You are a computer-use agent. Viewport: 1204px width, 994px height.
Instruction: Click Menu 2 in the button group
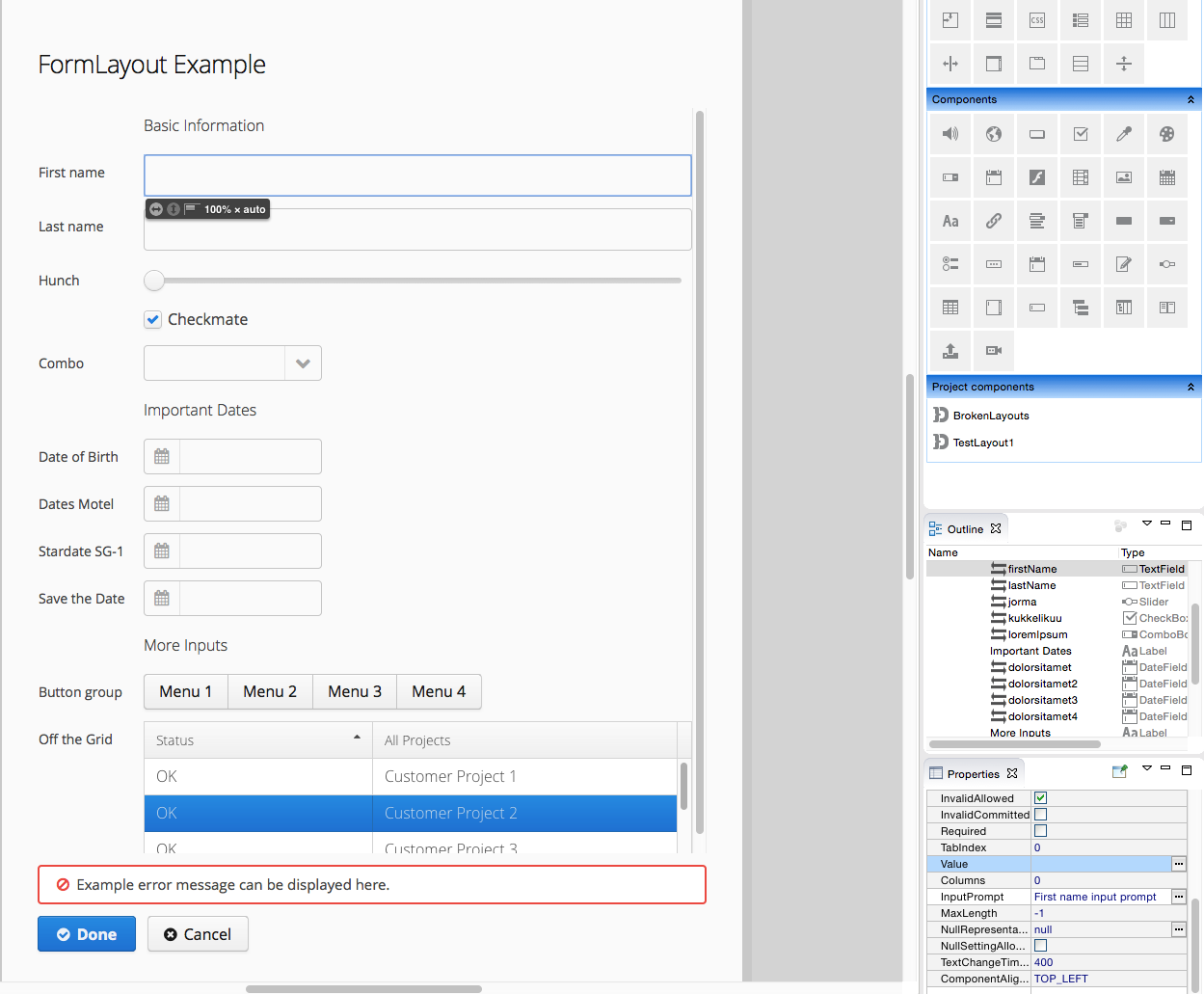click(270, 691)
